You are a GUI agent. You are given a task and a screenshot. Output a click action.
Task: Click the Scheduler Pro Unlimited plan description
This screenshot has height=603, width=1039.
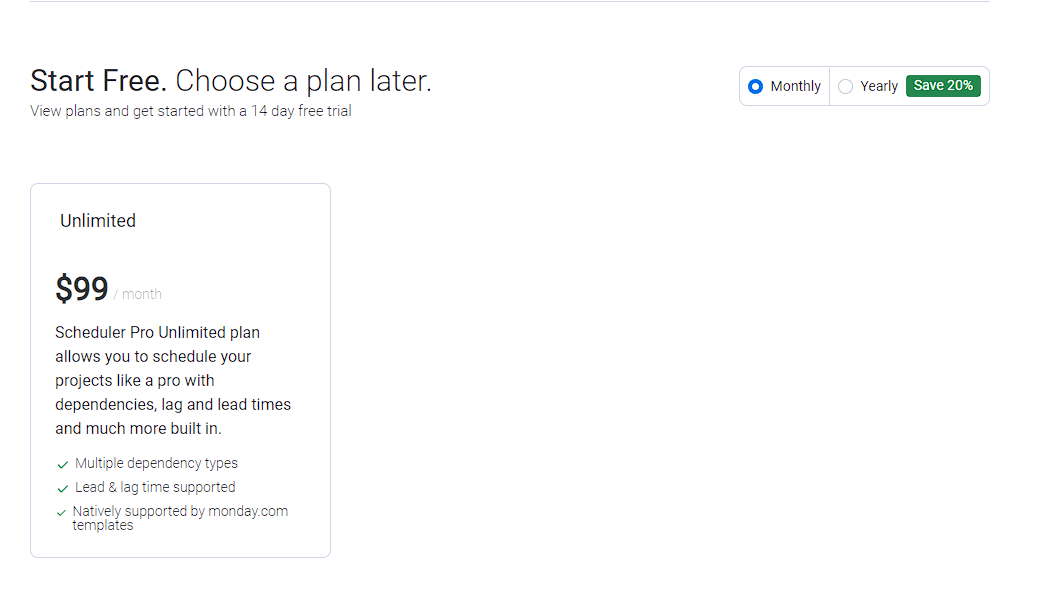(x=173, y=380)
